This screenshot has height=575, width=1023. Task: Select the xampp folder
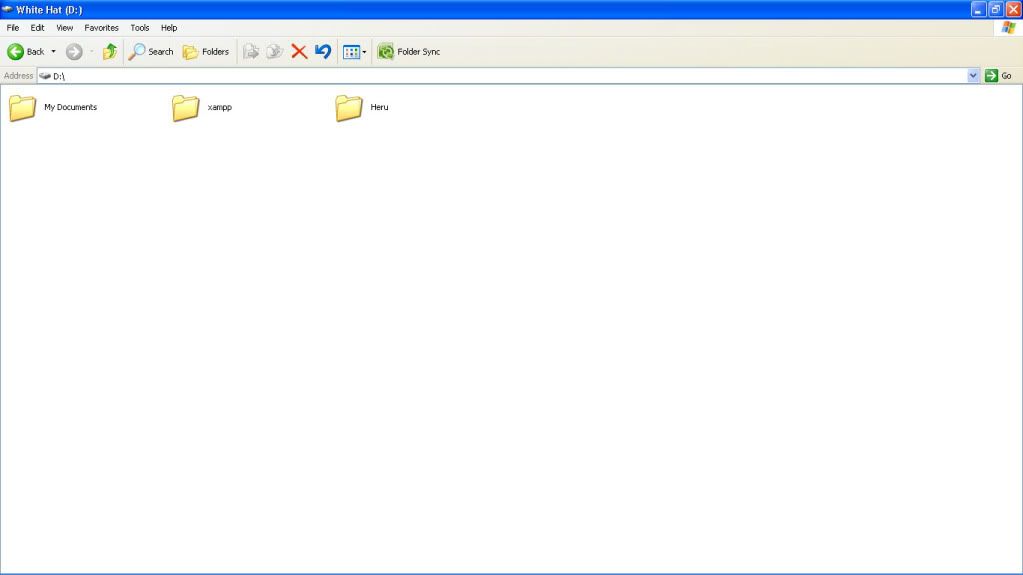[187, 108]
